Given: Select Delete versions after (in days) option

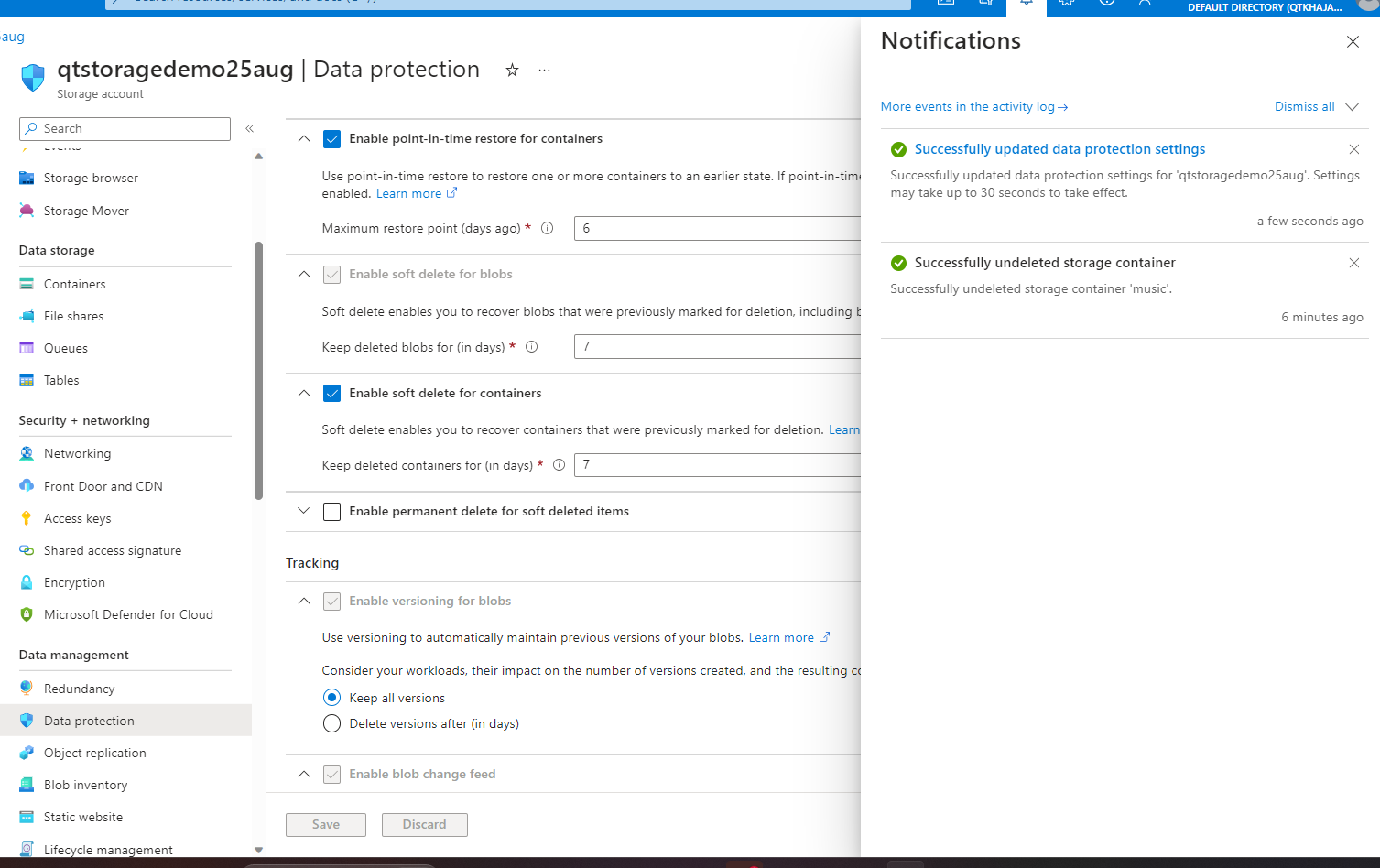Looking at the screenshot, I should [x=331, y=723].
